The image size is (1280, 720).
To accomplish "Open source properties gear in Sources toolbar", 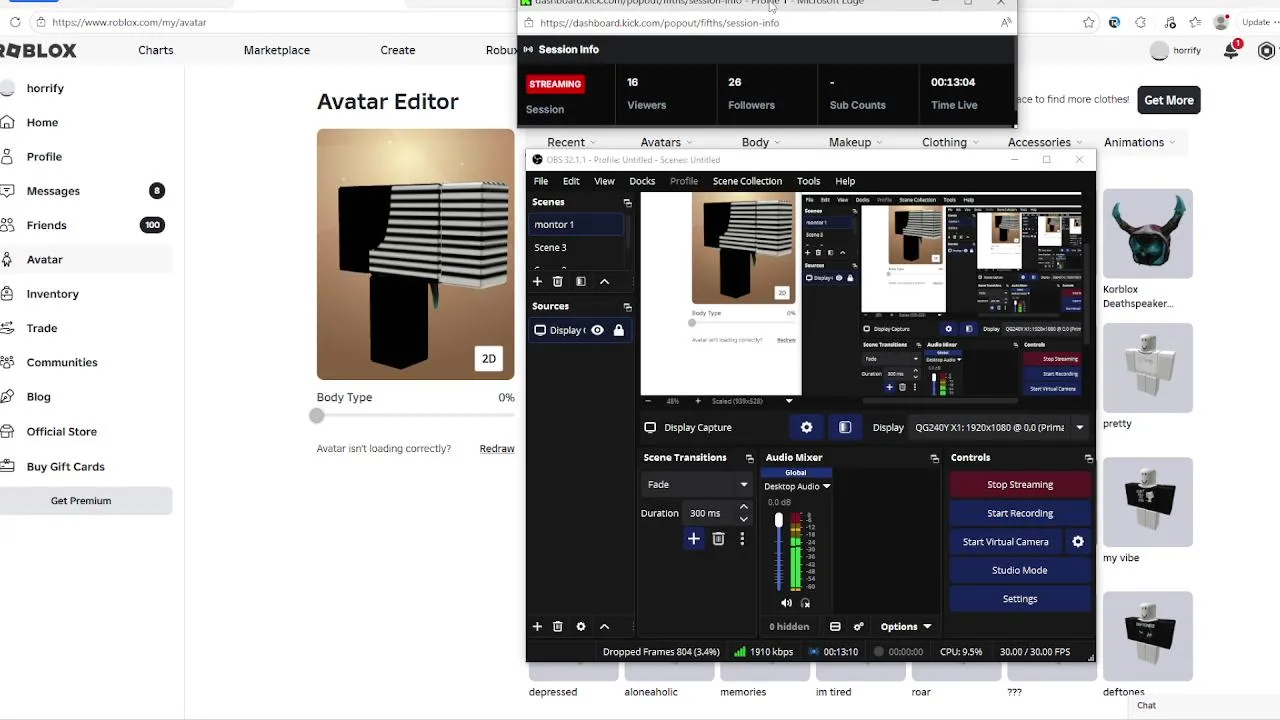I will pos(581,627).
